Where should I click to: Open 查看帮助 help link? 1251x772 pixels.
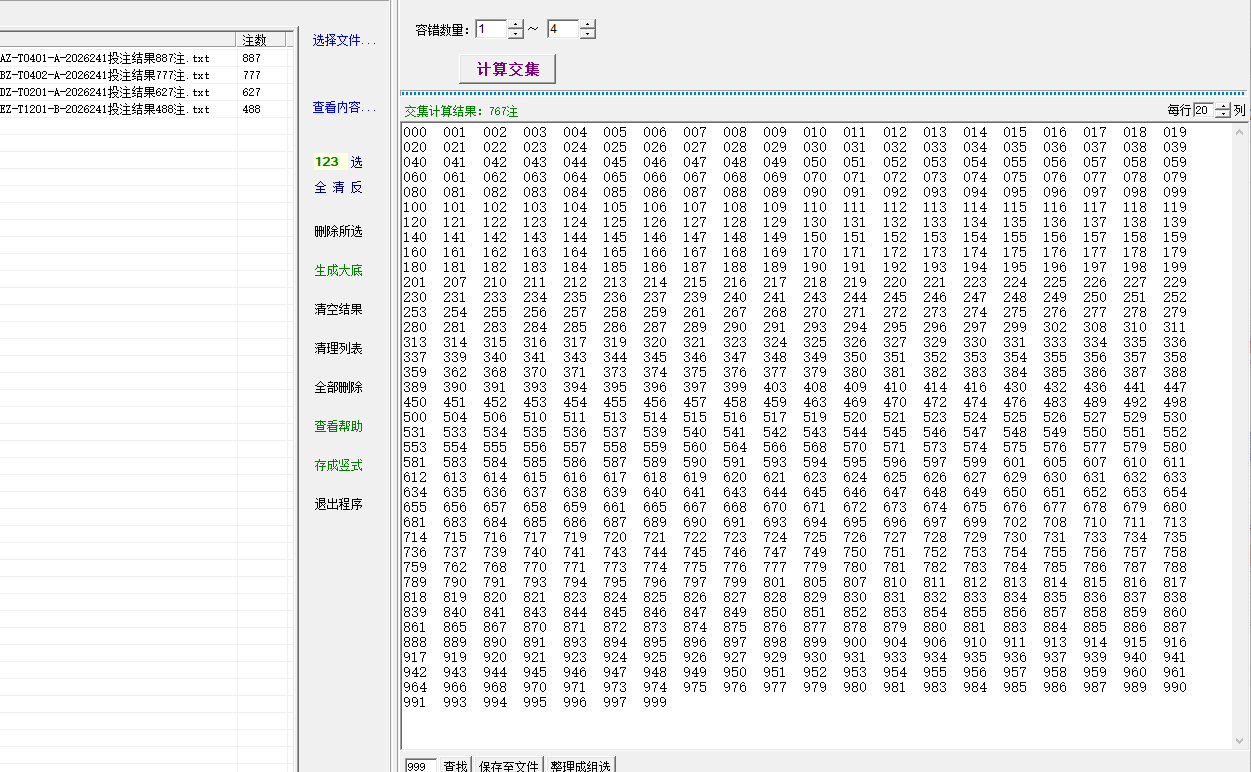[338, 426]
